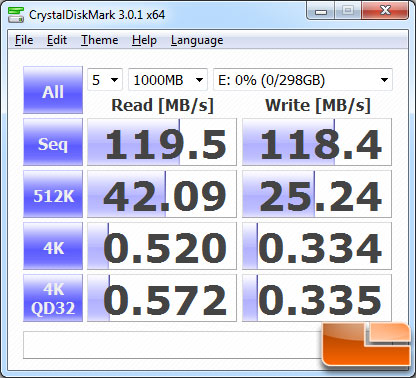
Task: Run all benchmarks with All button
Action: point(53,90)
